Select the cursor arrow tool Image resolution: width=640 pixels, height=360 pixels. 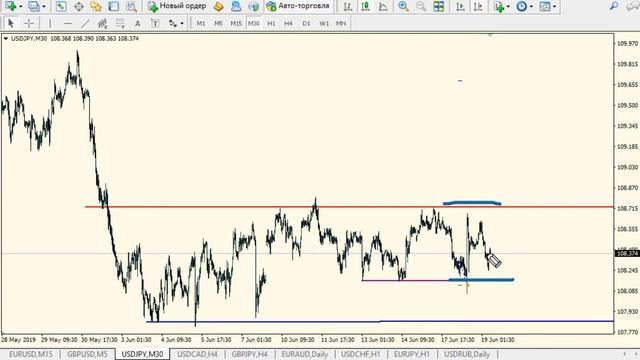pyautogui.click(x=11, y=23)
